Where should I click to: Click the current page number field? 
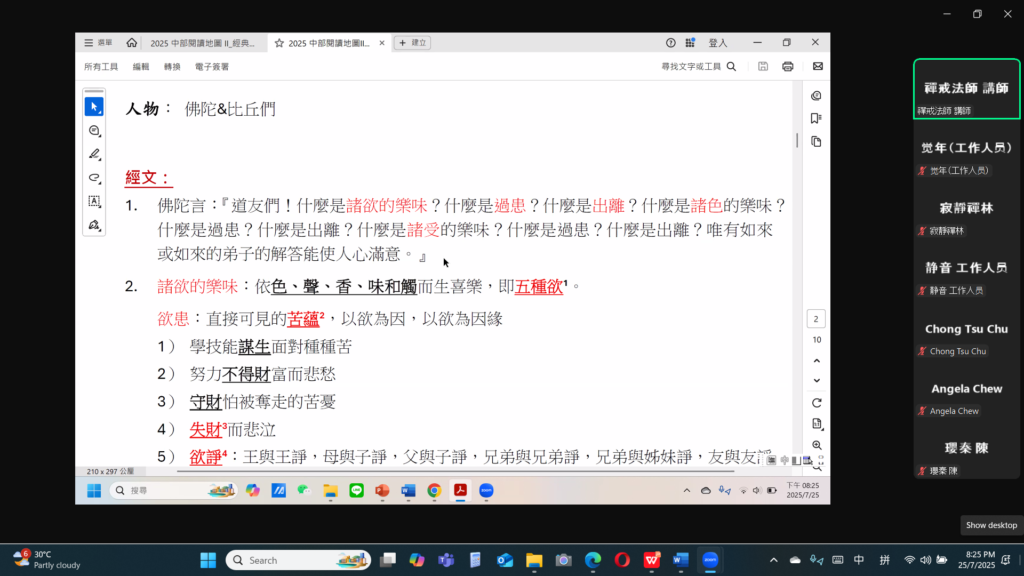816,319
